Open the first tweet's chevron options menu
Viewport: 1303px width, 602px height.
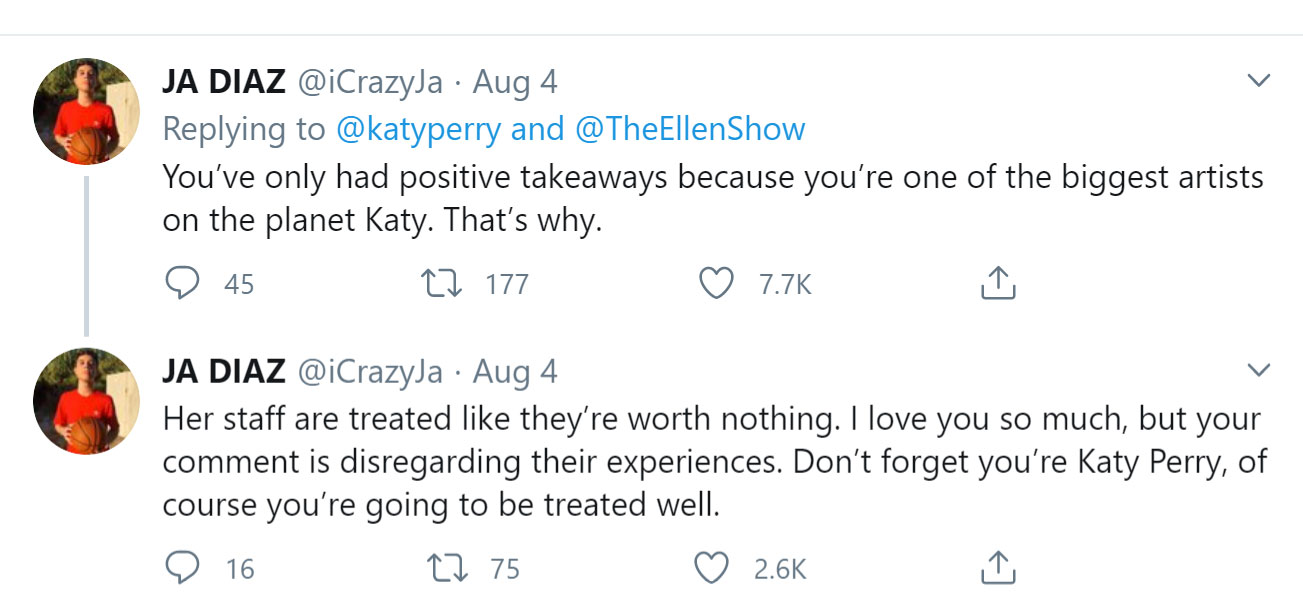tap(1259, 81)
